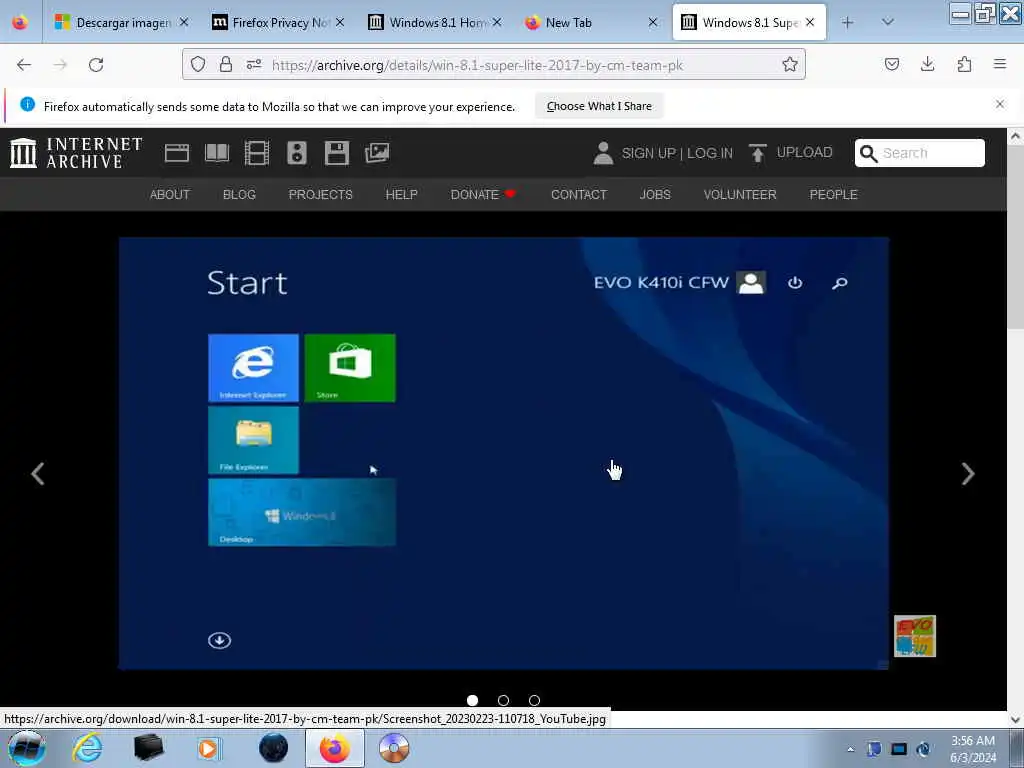
Task: Open the Images icon in Archive header
Action: [377, 153]
